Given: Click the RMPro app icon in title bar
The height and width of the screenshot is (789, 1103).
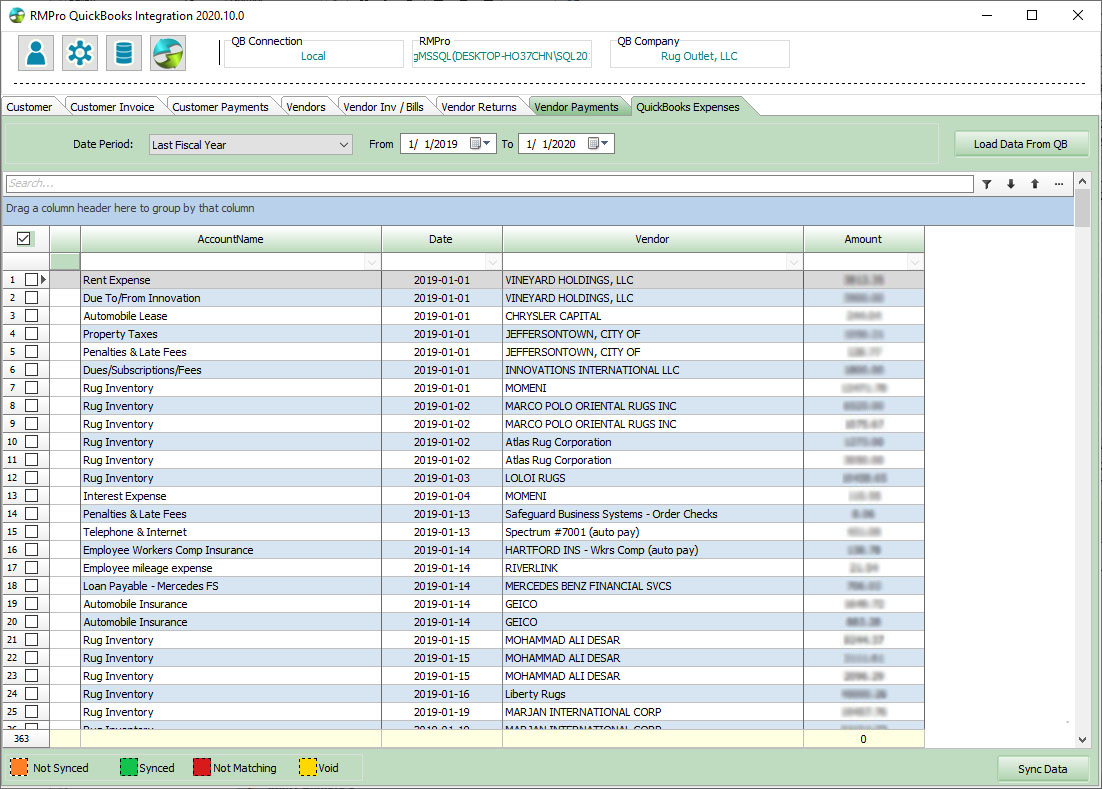Looking at the screenshot, I should click(x=16, y=15).
